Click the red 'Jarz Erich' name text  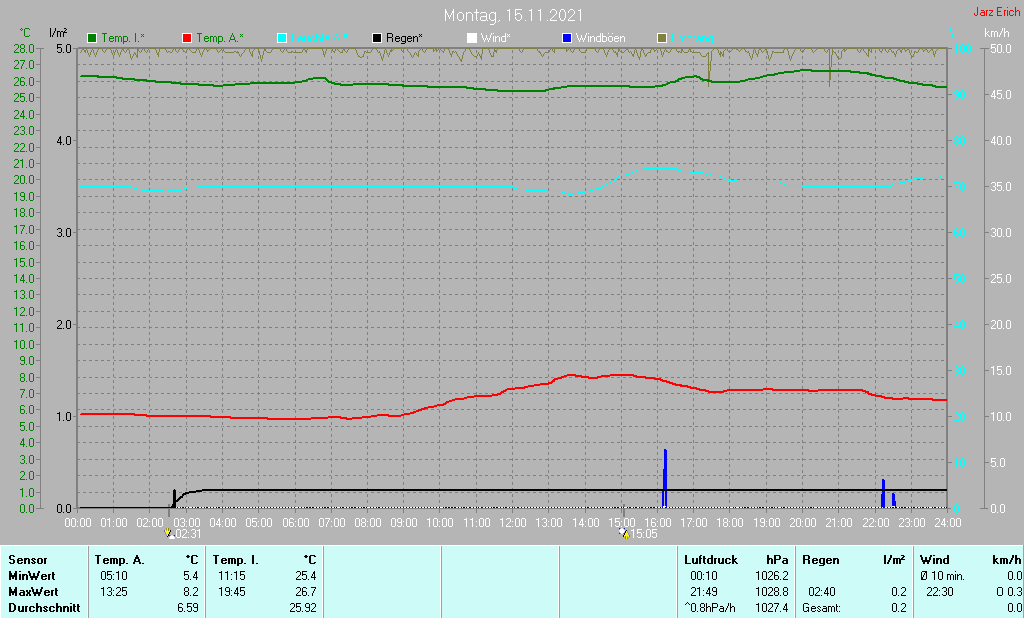[x=997, y=12]
